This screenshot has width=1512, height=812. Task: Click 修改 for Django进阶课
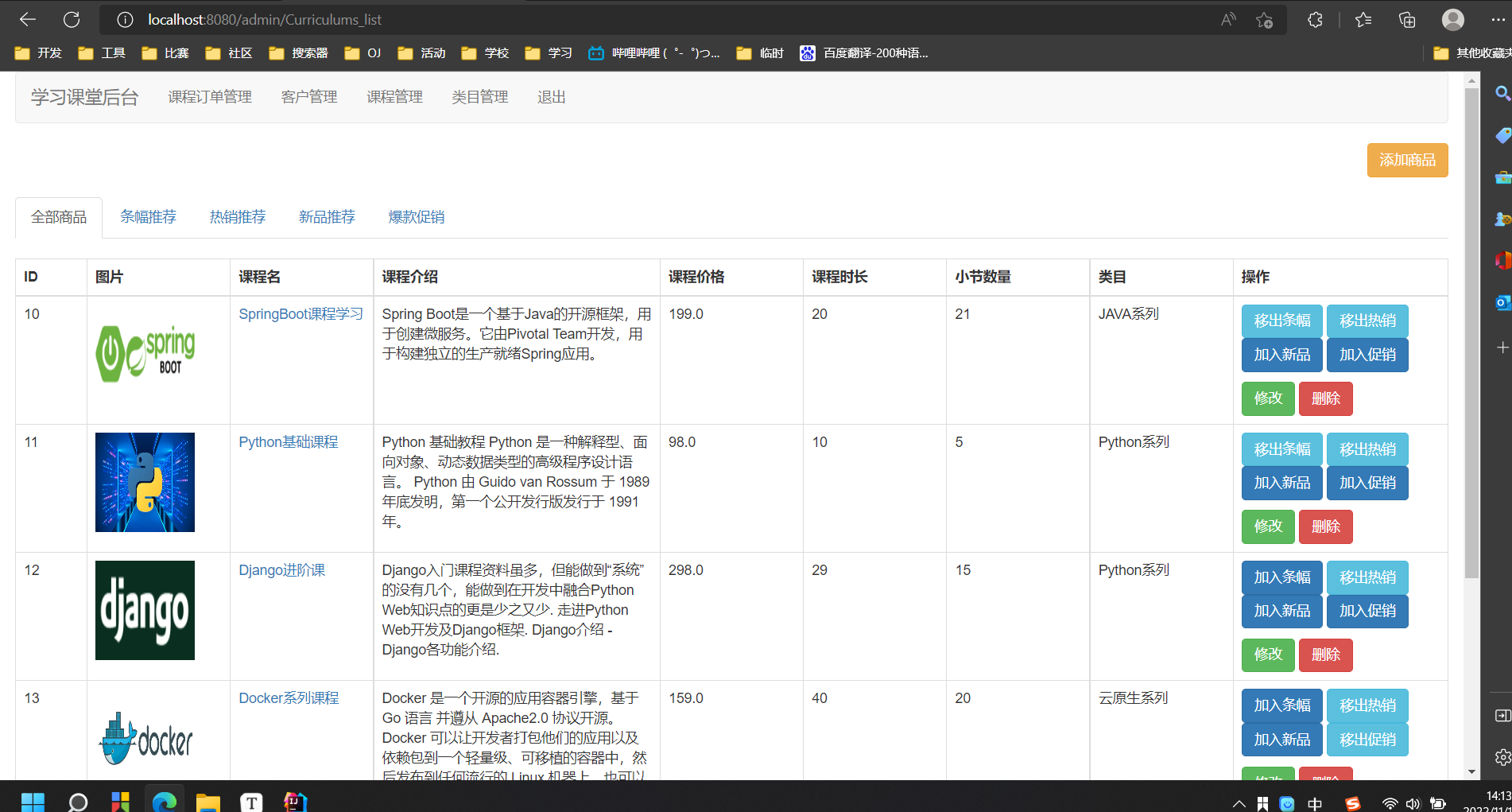[1268, 655]
